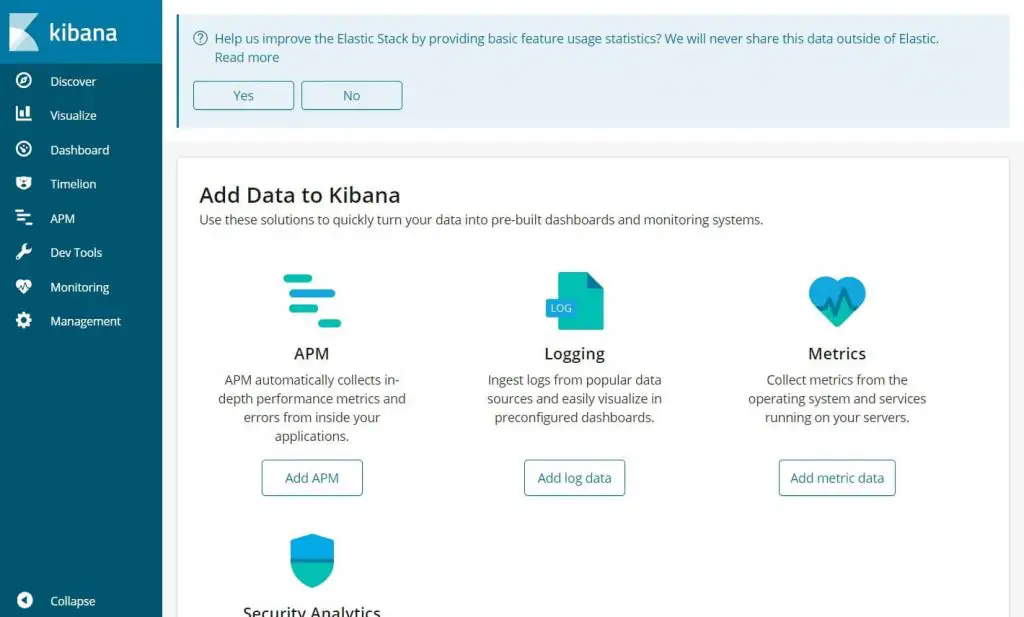This screenshot has width=1024, height=617.
Task: Open Management from the sidebar
Action: (86, 321)
